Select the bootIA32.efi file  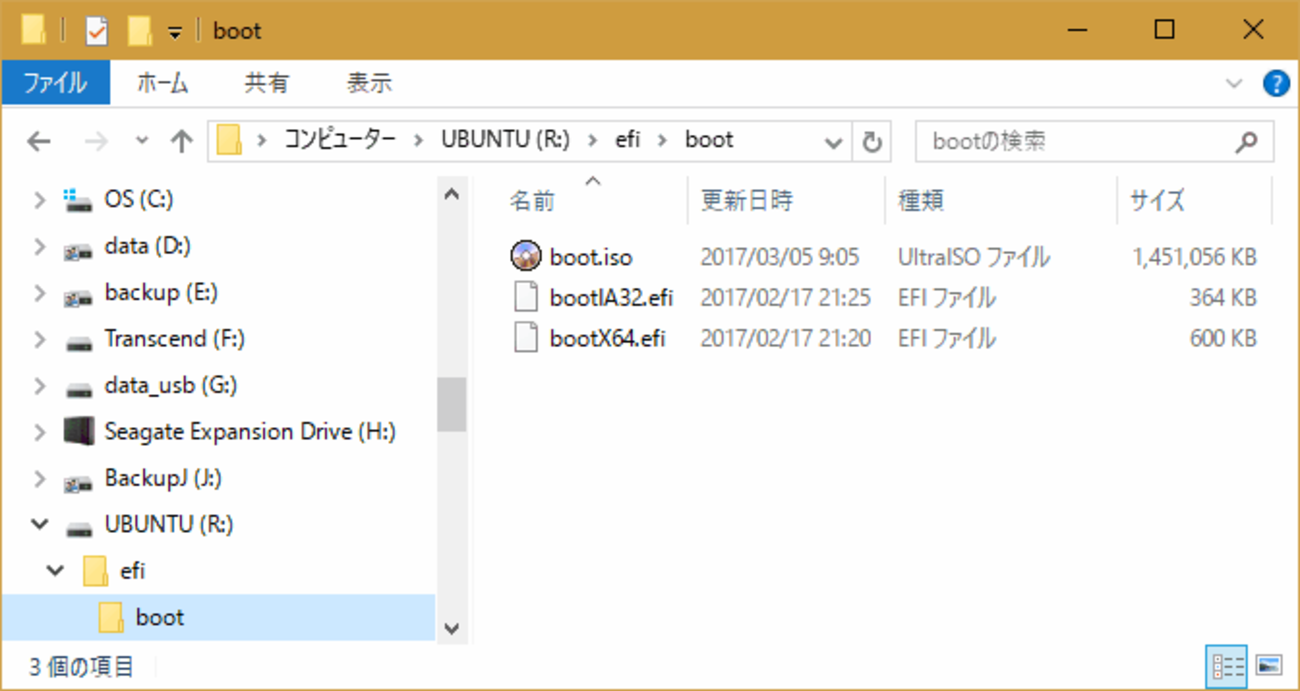tap(611, 298)
